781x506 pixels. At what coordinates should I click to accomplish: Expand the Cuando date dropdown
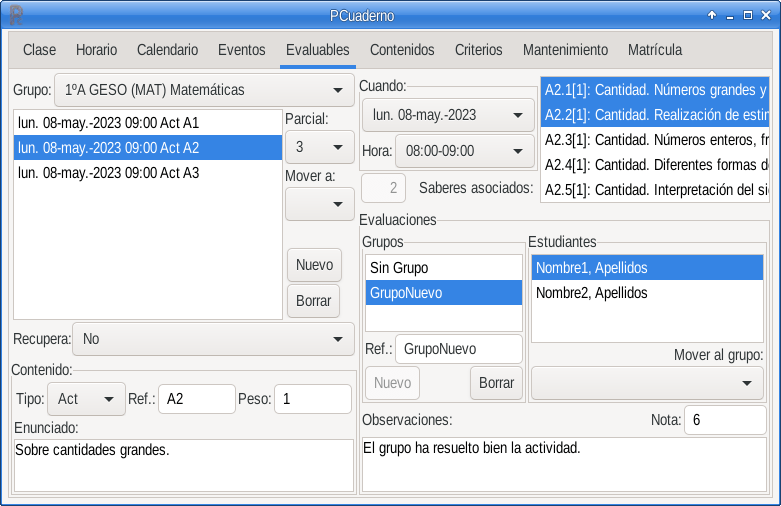click(x=448, y=115)
